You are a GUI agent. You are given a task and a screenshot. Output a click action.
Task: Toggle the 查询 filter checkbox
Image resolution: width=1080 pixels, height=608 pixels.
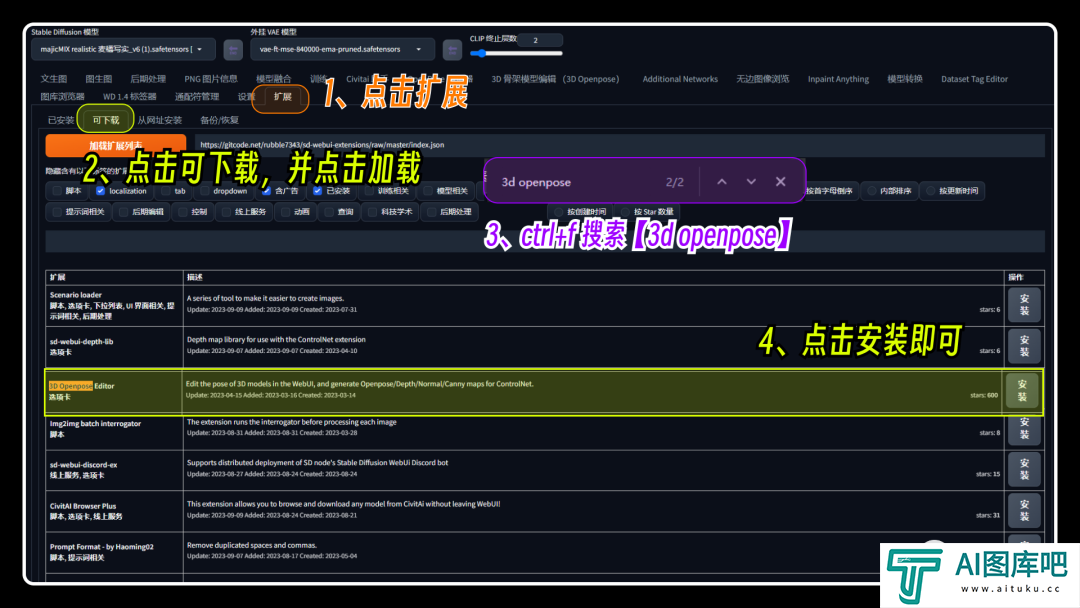tap(329, 212)
